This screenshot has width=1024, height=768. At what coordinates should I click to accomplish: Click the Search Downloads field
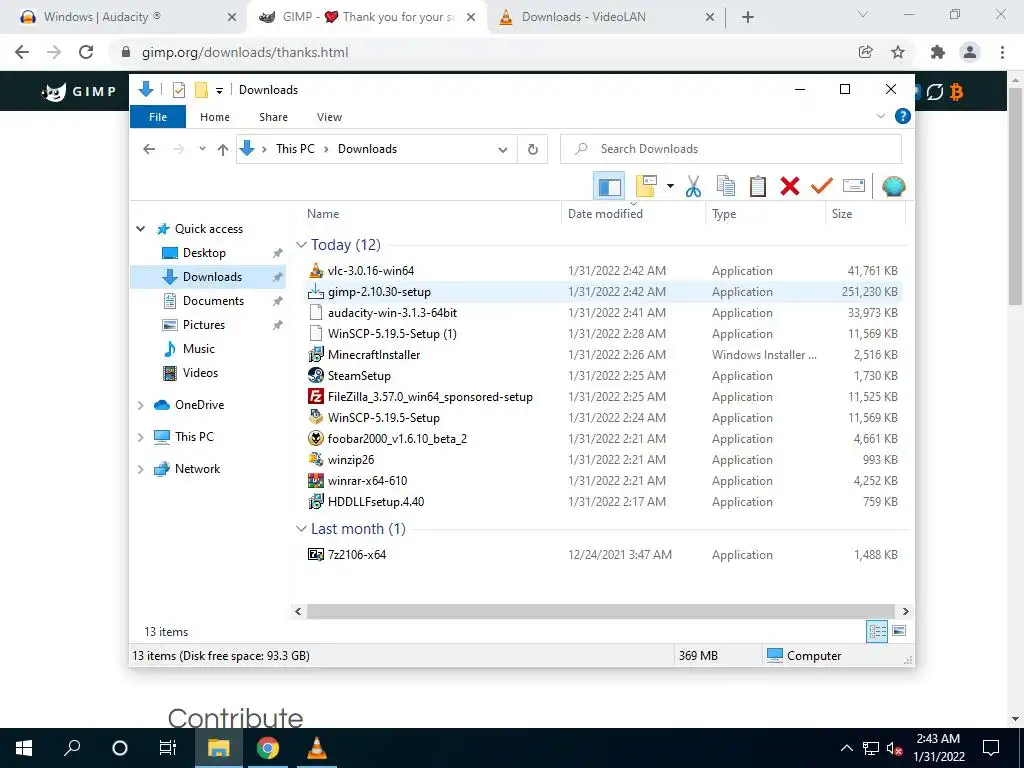click(x=731, y=149)
